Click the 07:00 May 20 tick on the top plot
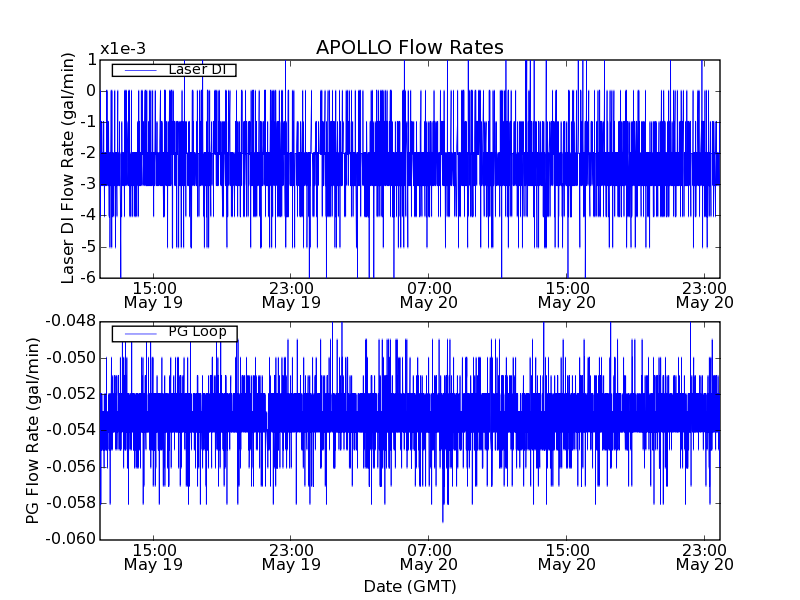The width and height of the screenshot is (800, 600). click(x=428, y=293)
